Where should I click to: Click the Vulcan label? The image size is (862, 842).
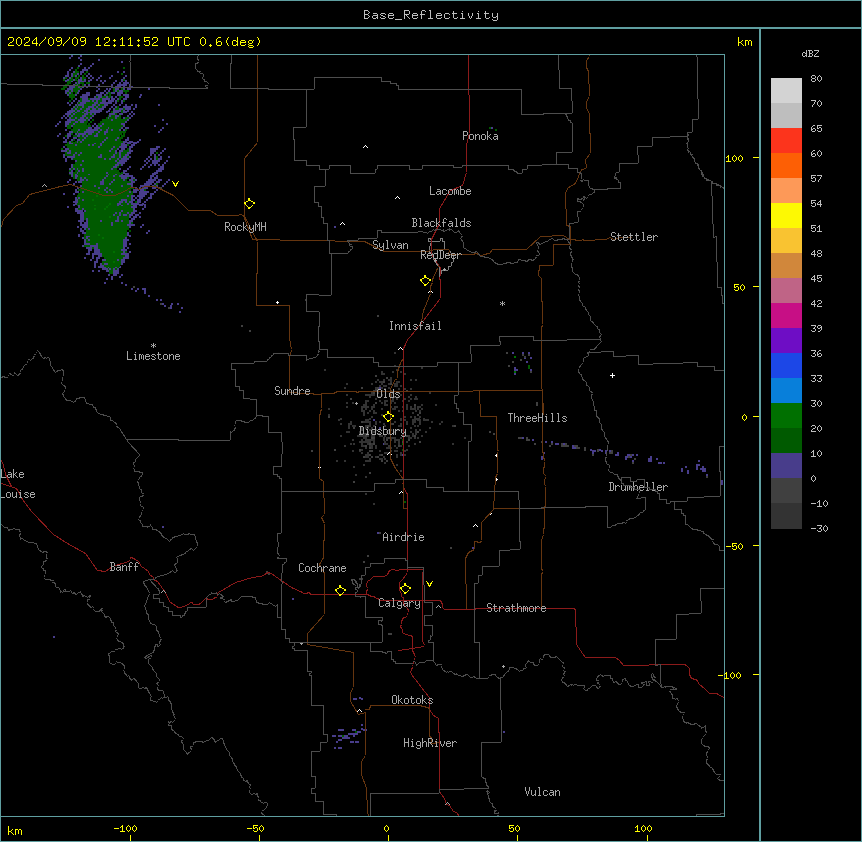(x=542, y=792)
